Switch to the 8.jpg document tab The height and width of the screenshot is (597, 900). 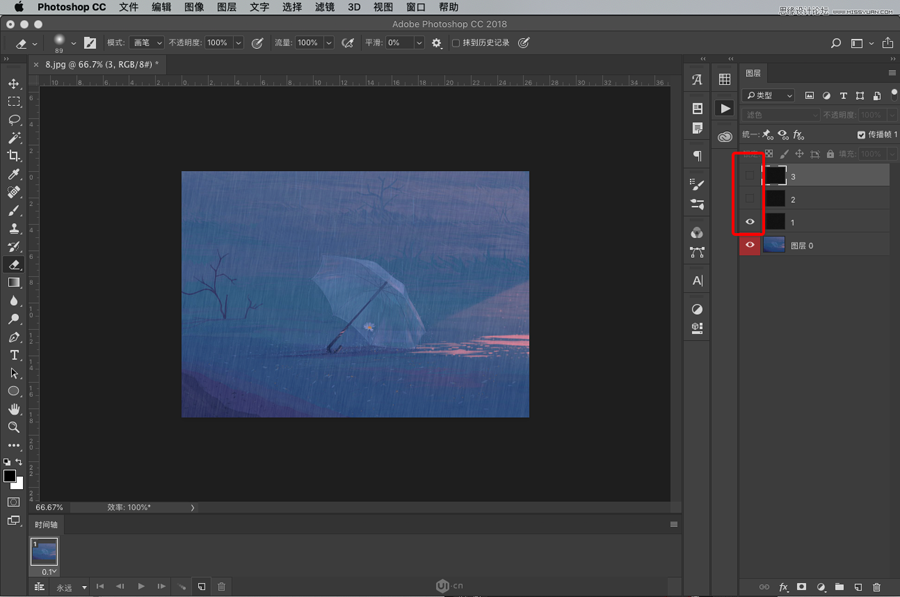[100, 64]
